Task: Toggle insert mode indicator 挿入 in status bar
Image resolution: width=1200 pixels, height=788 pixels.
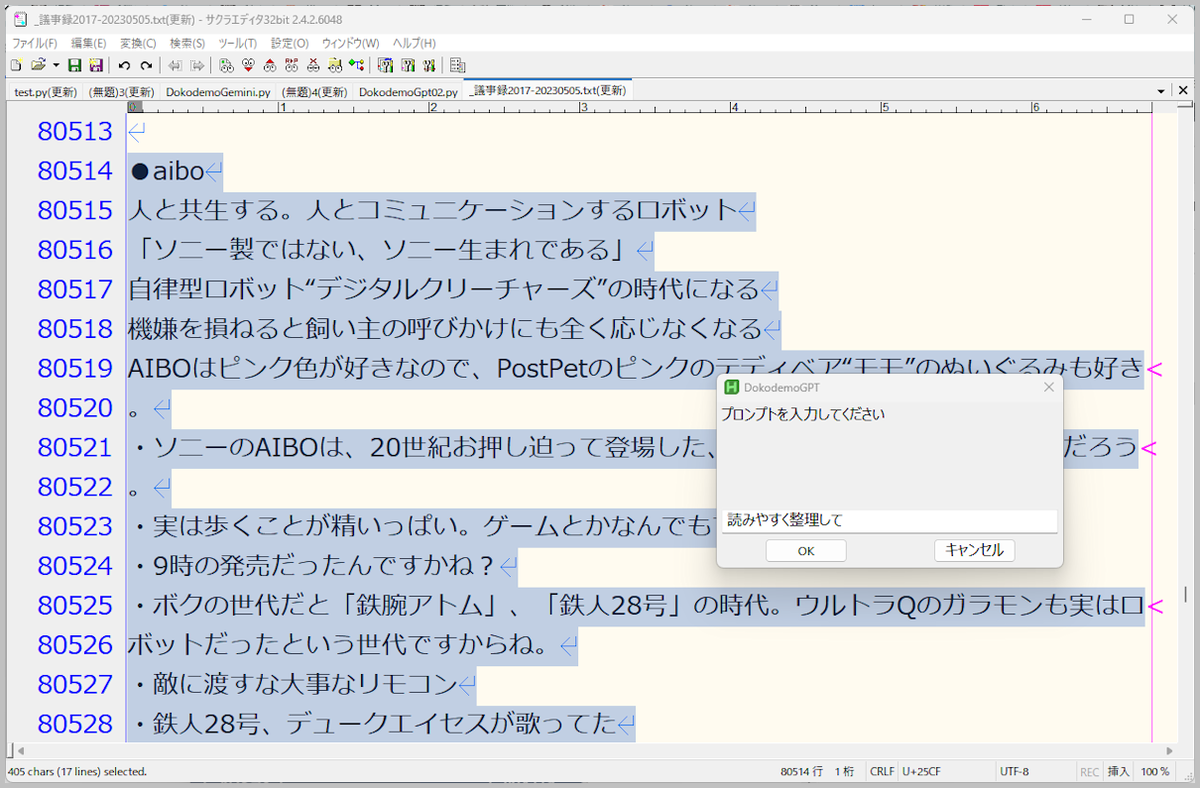Action: coord(1119,772)
